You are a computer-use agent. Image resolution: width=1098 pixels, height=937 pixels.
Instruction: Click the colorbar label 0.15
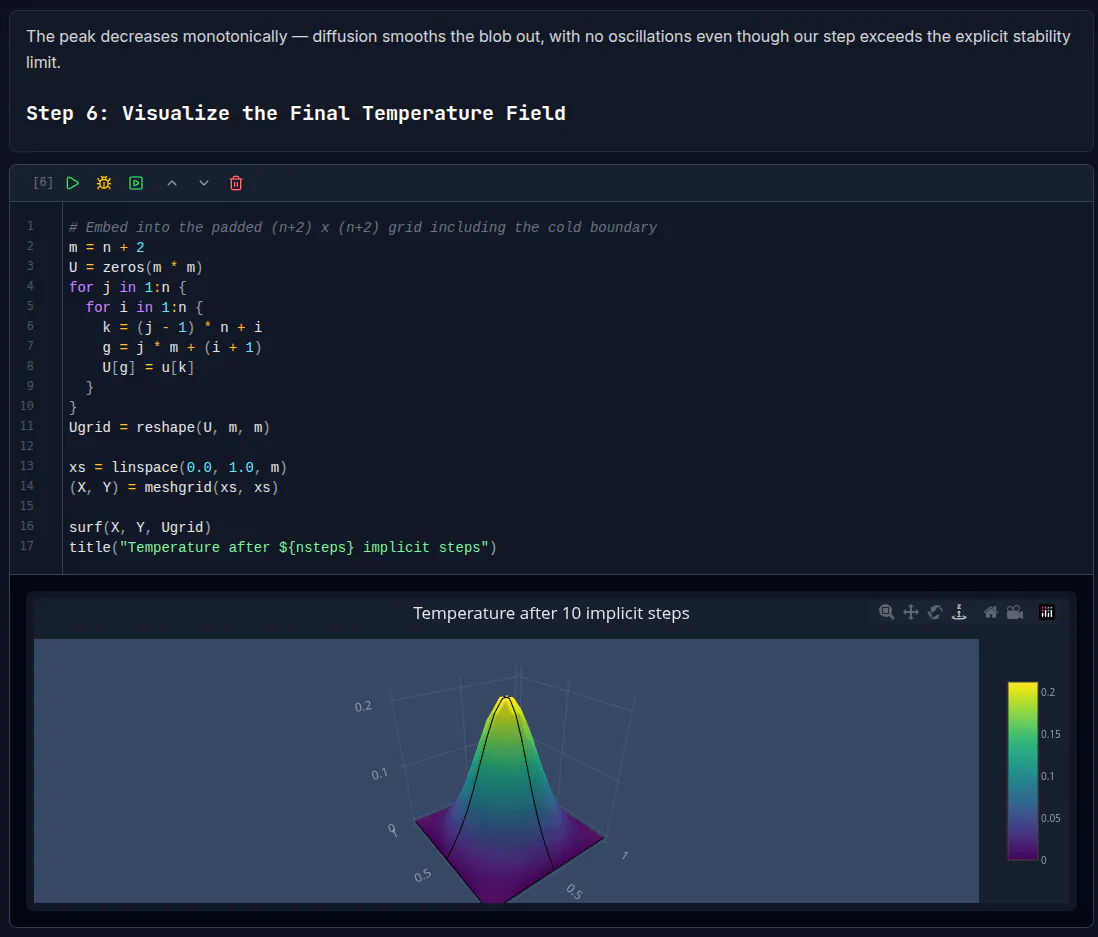click(1050, 734)
